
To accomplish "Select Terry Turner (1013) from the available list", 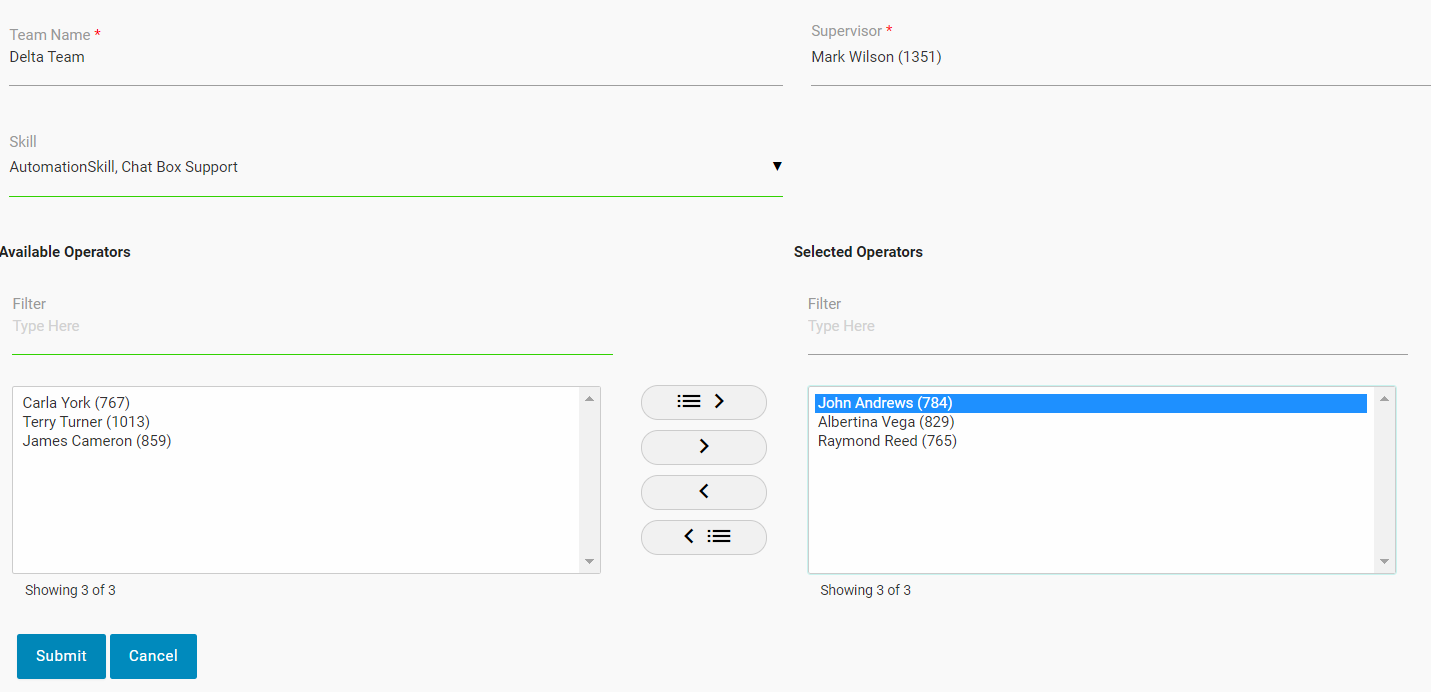I will [86, 422].
